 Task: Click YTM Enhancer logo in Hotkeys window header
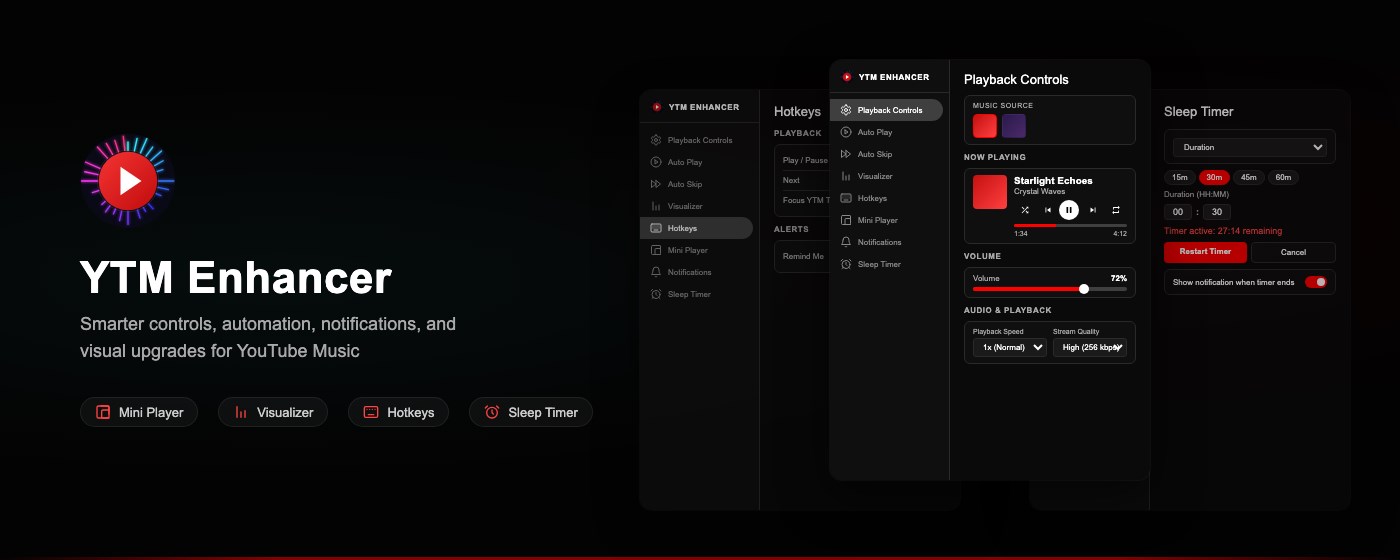coord(657,107)
